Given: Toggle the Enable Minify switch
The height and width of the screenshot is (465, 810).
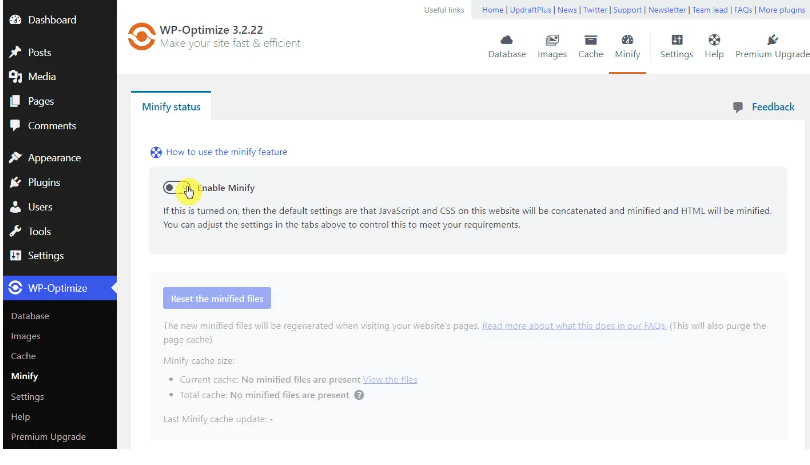Looking at the screenshot, I should [x=177, y=188].
